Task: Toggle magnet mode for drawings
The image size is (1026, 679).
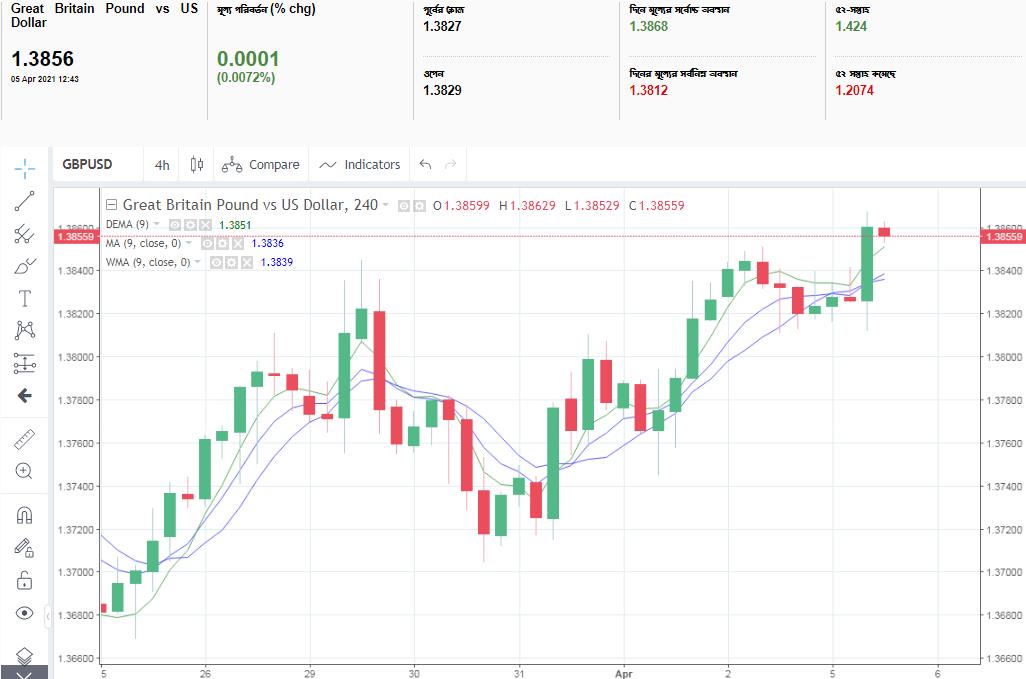Action: tap(25, 515)
